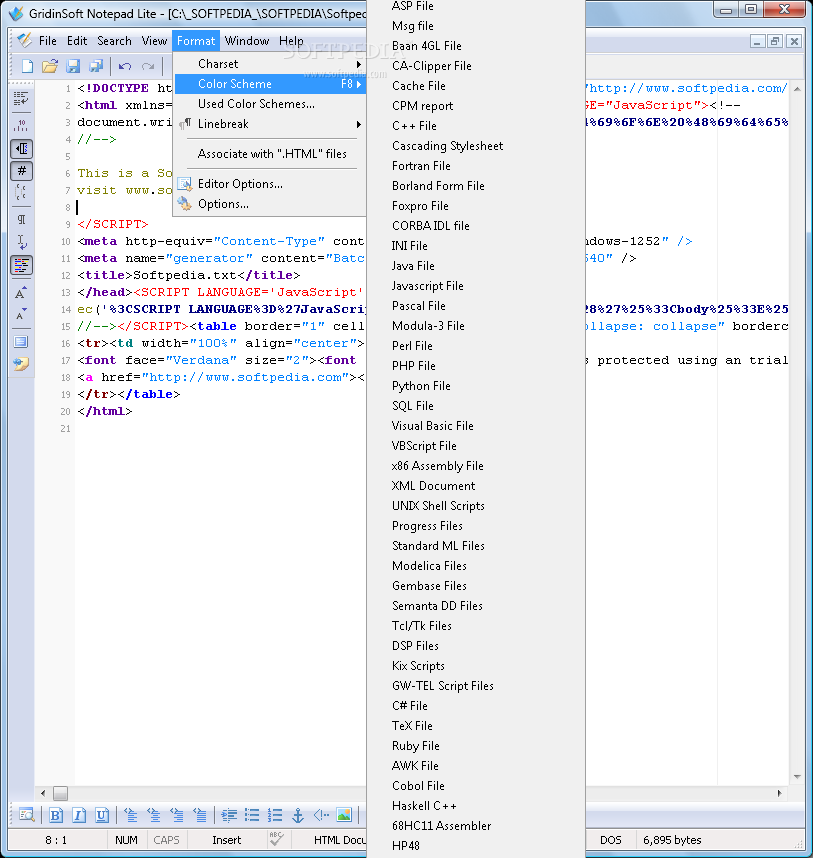Select Javascript File color scheme
The height and width of the screenshot is (858, 813).
[x=476, y=286]
